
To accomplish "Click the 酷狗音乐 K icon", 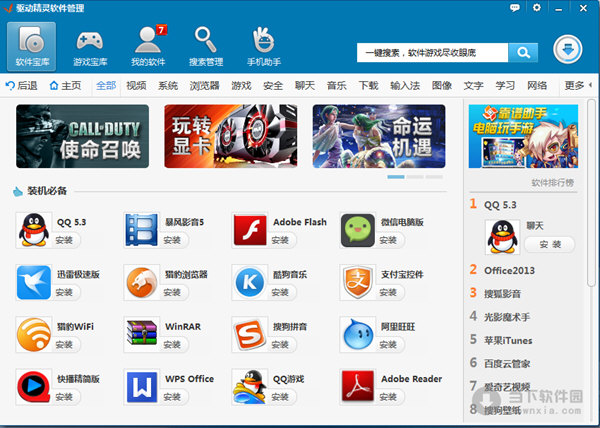I will tap(250, 282).
